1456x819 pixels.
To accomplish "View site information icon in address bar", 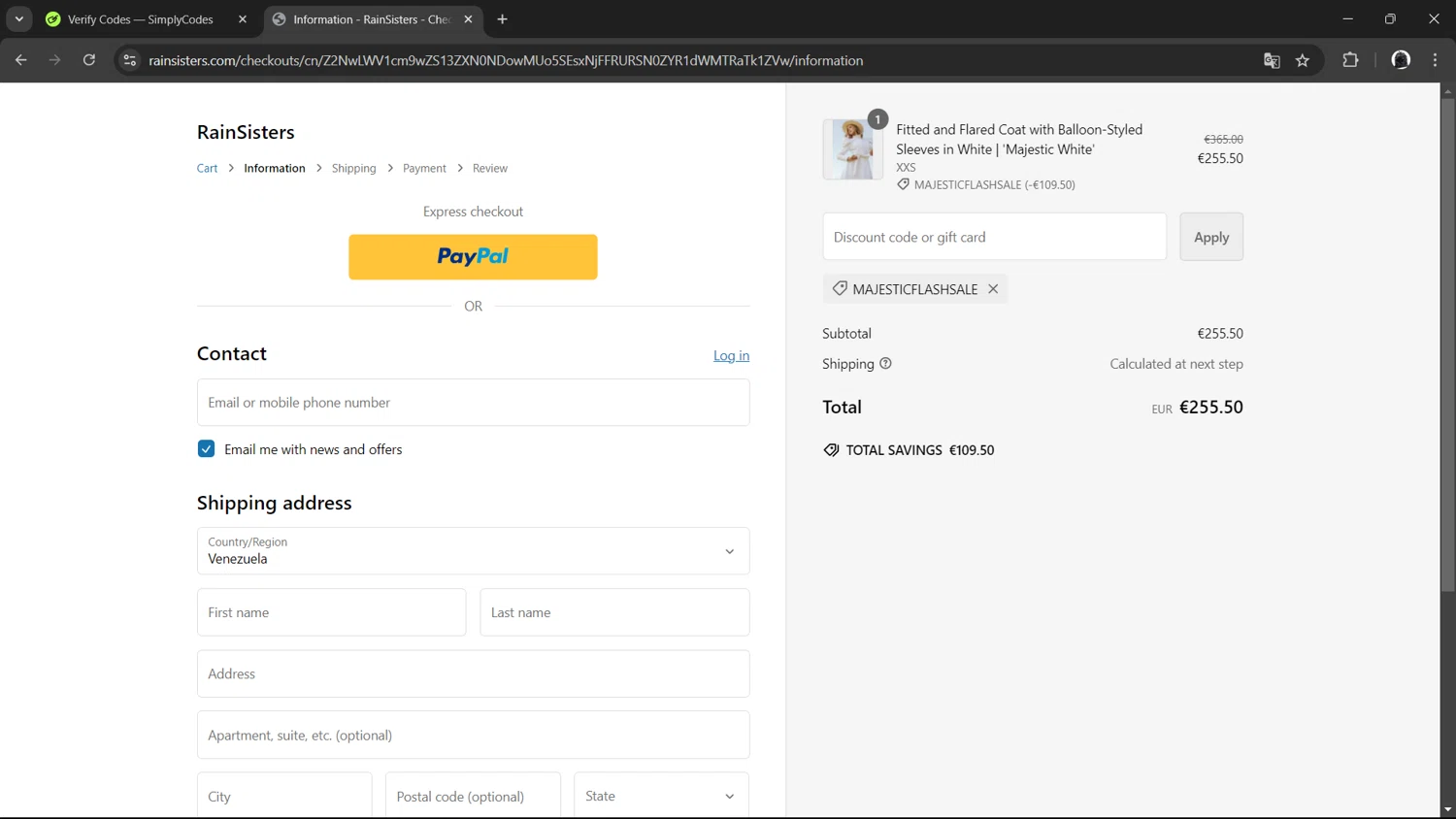I will pyautogui.click(x=130, y=60).
